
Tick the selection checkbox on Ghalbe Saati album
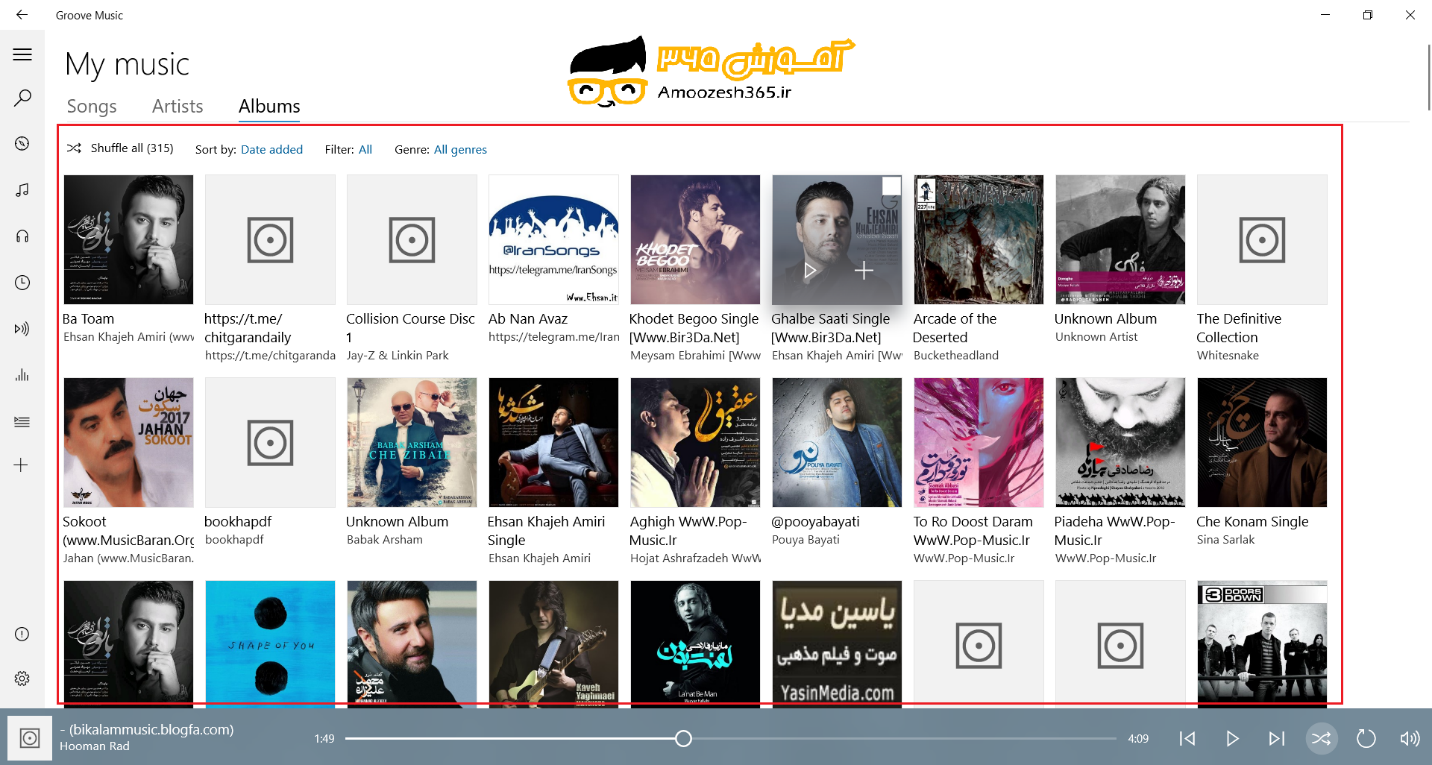click(892, 186)
